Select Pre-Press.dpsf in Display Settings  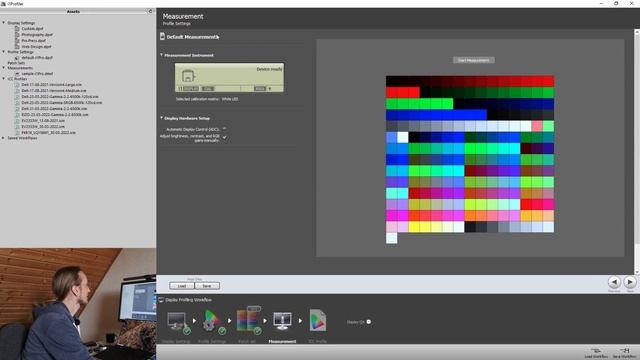pyautogui.click(x=33, y=41)
